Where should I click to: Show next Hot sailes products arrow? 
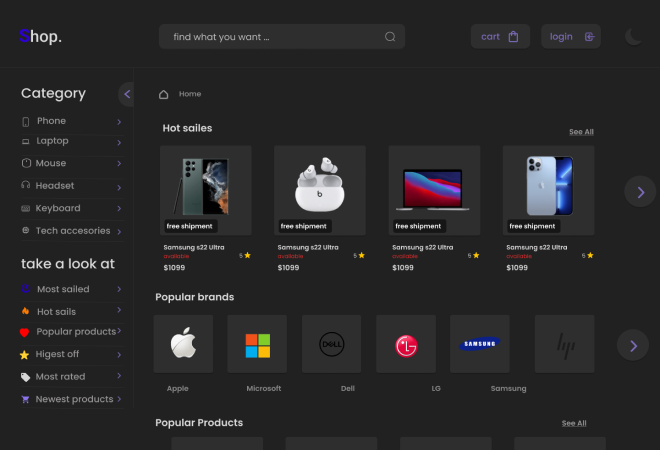[x=640, y=192]
